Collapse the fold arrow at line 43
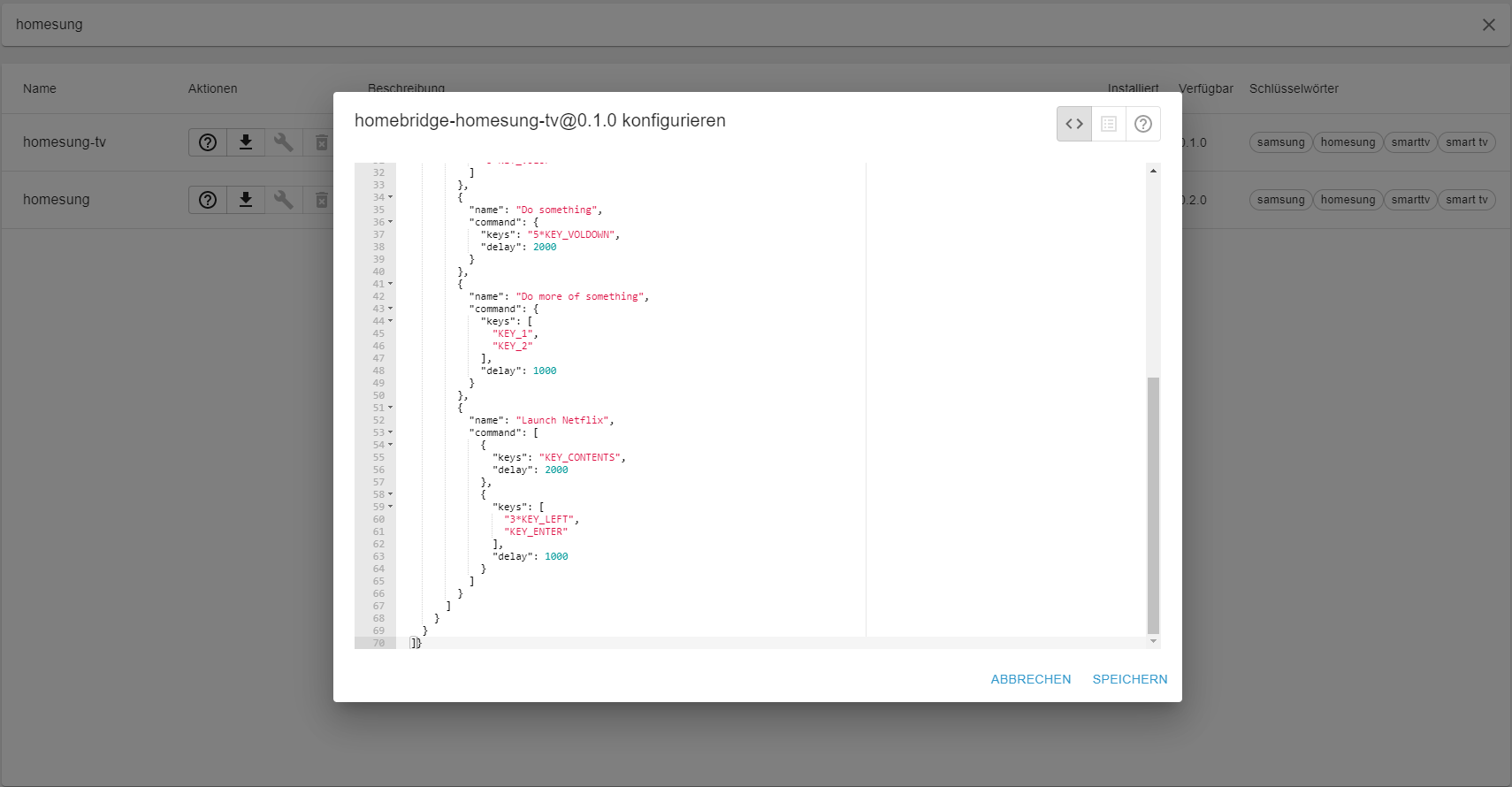 coord(391,309)
